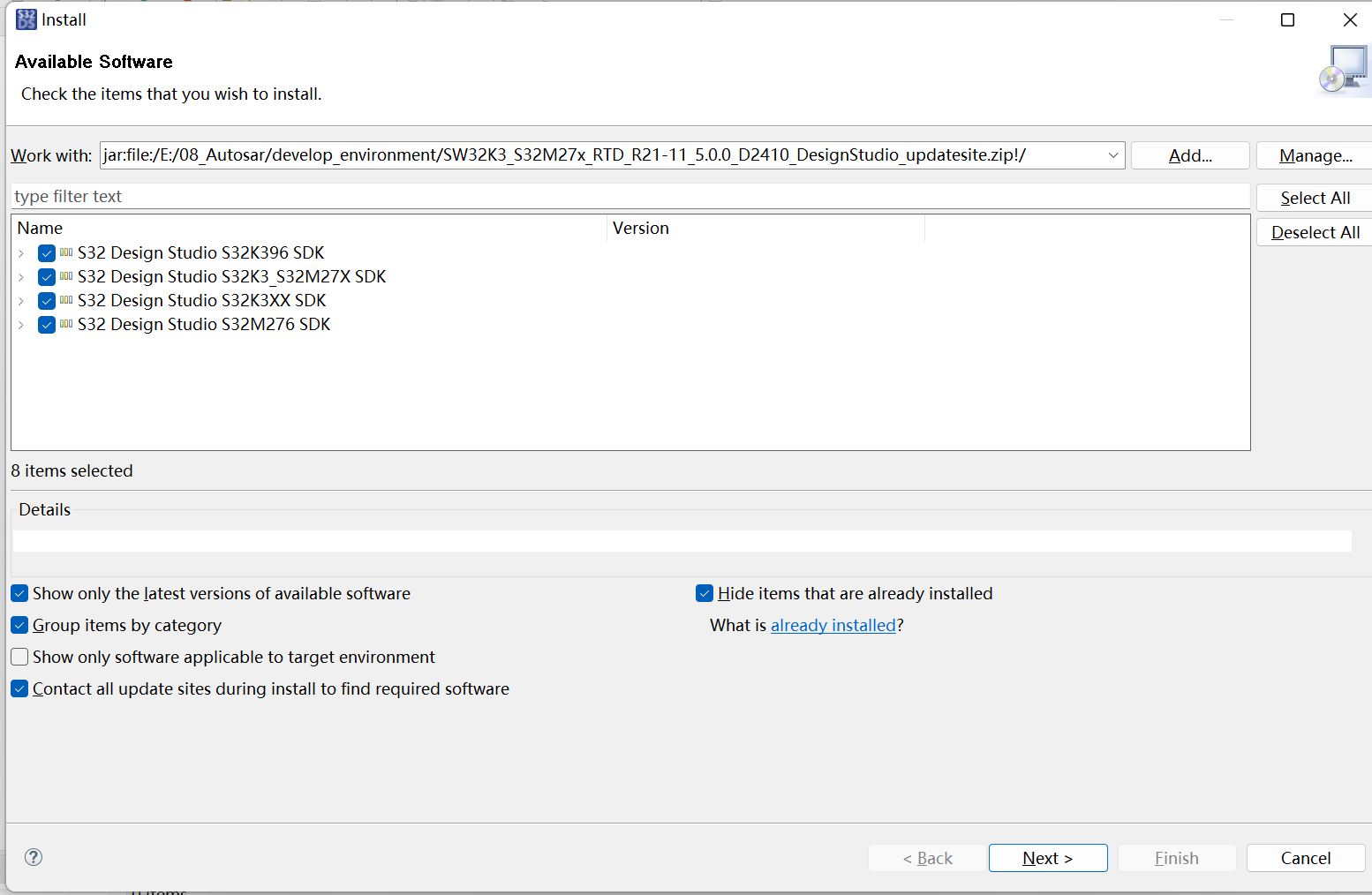
Task: Toggle Show only the latest versions checkbox
Action: 19,593
